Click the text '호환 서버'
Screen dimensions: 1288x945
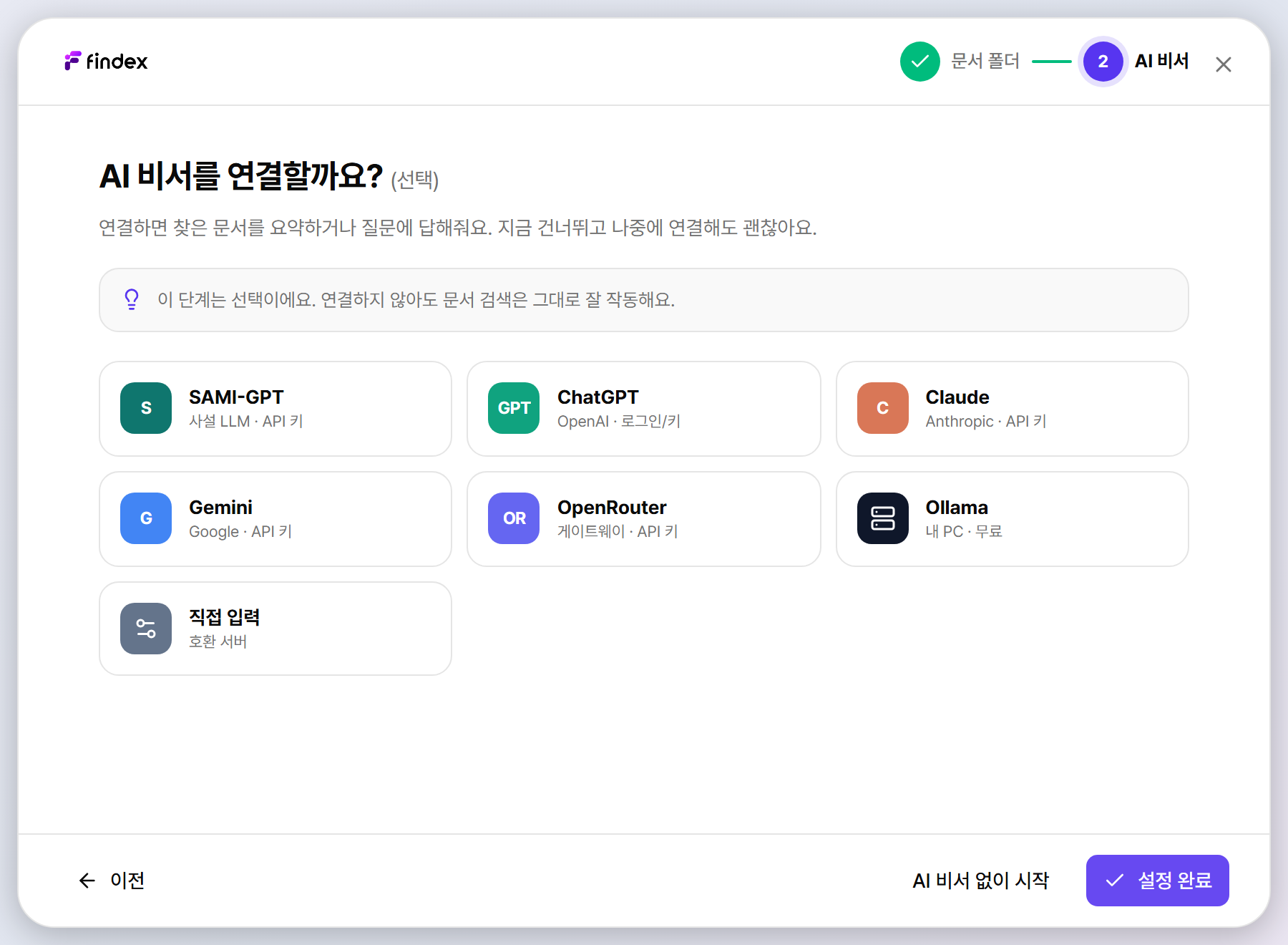[218, 642]
